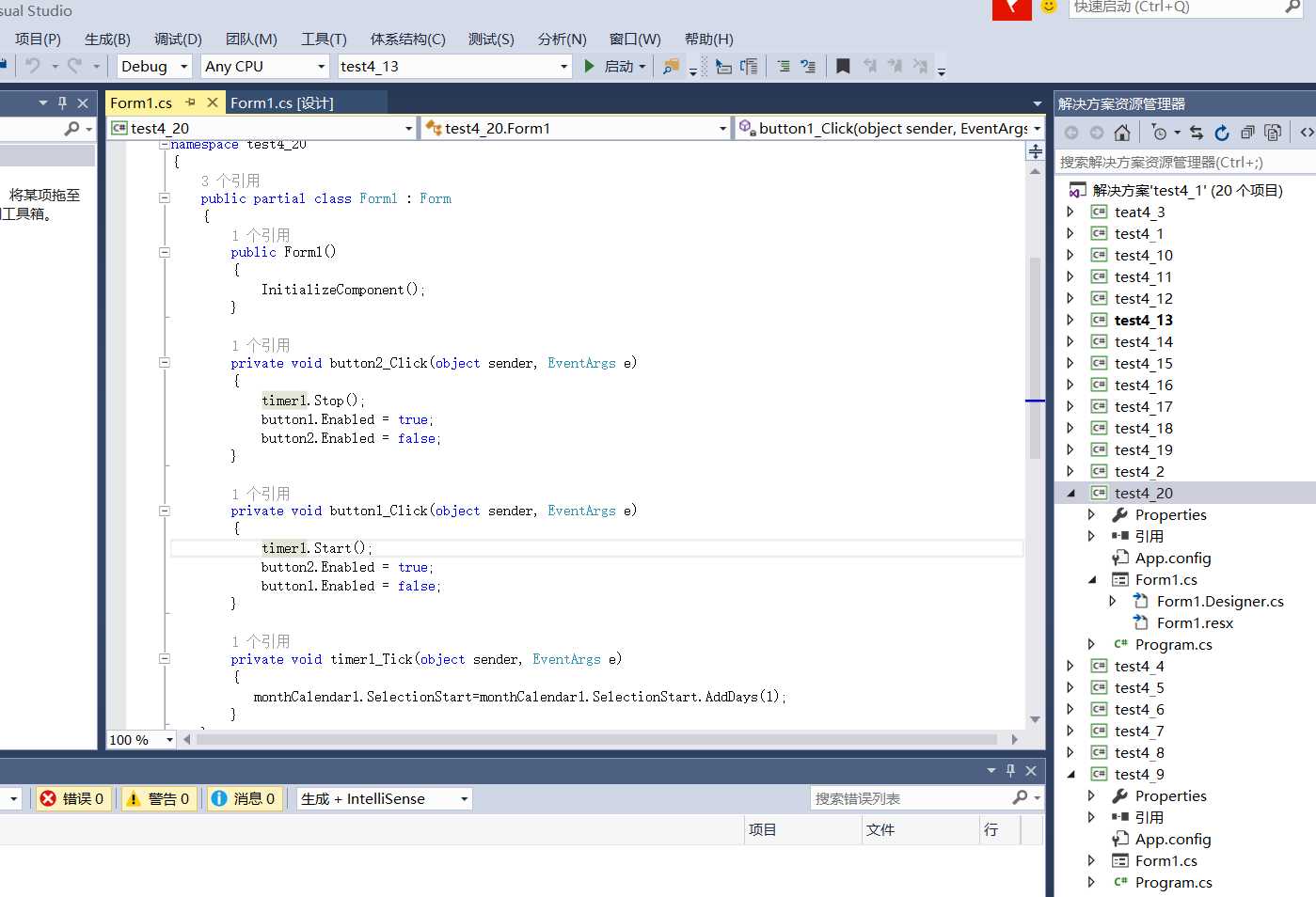The image size is (1316, 897).
Task: Toggle the messages 0 filter button
Action: (245, 798)
